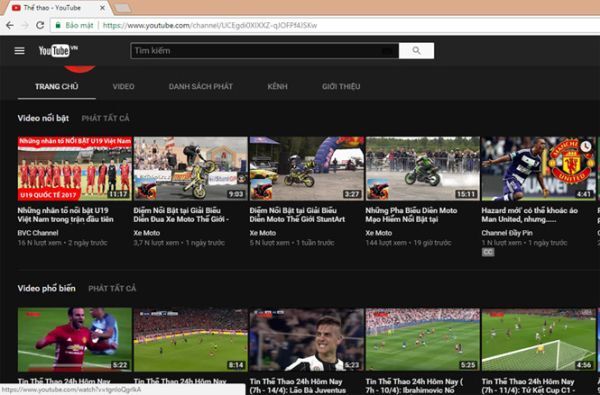Open the GIỚI THIỆU tab

tap(341, 87)
